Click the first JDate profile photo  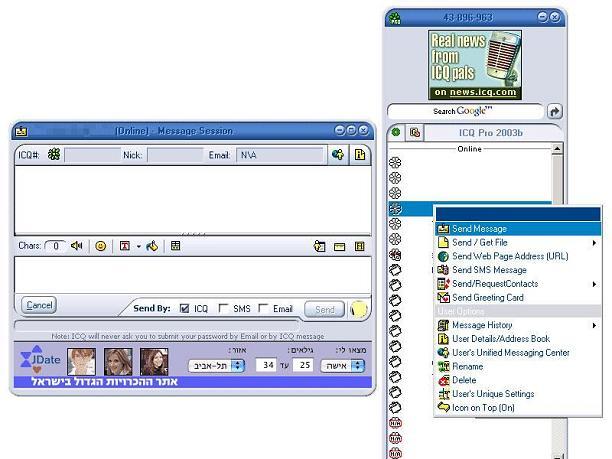pos(81,362)
